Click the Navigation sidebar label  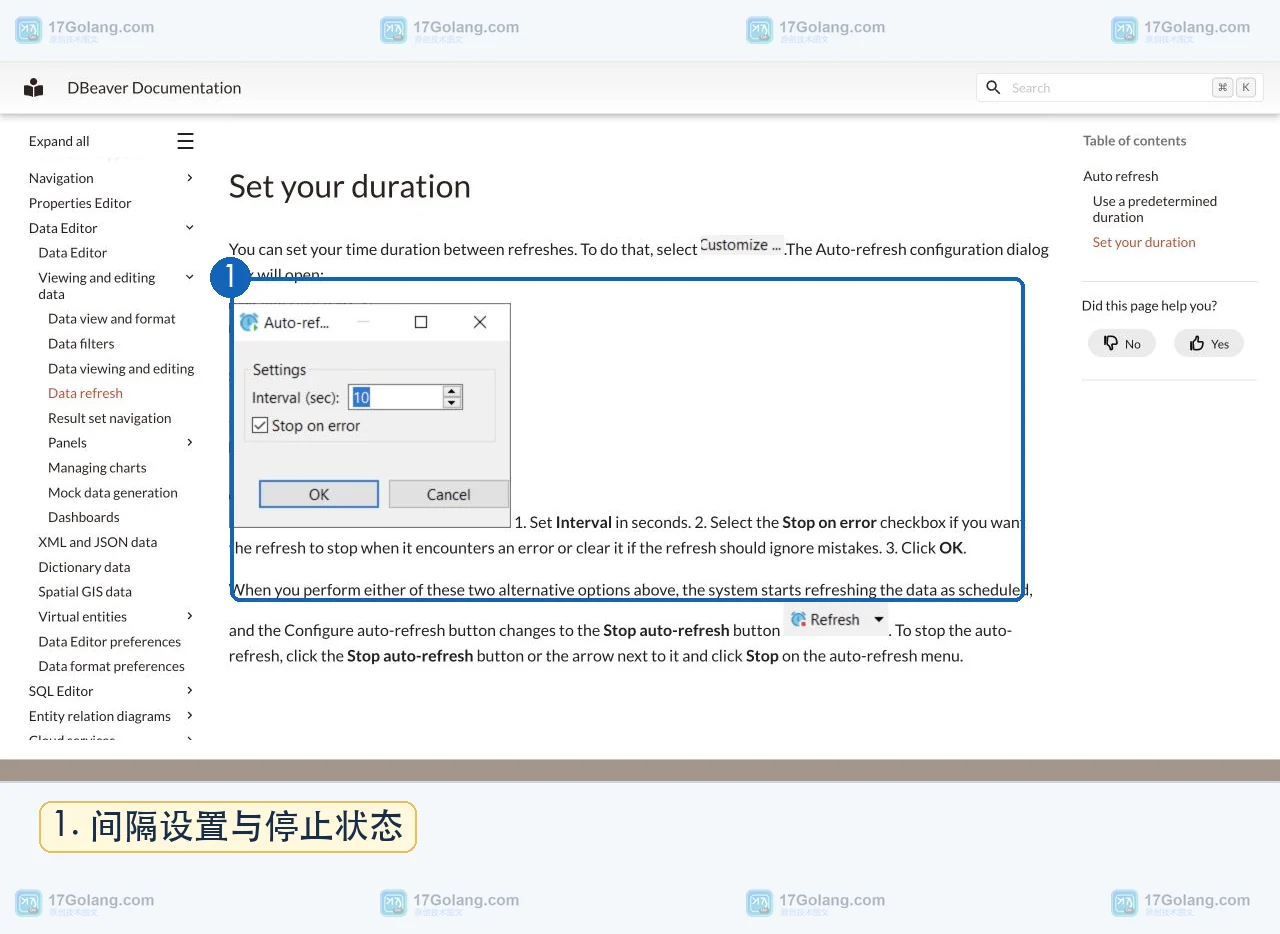(61, 178)
